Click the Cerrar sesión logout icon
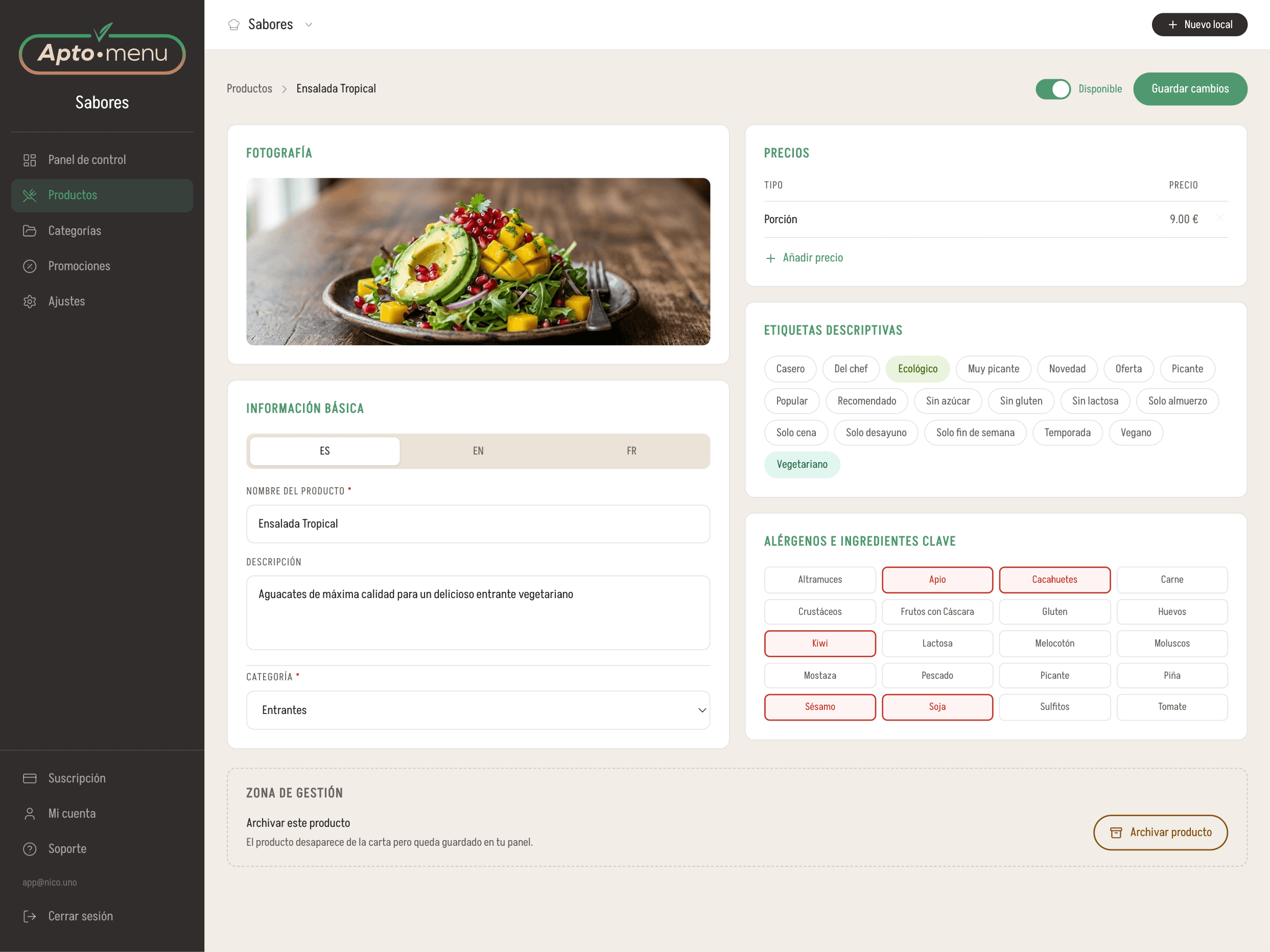 tap(30, 916)
